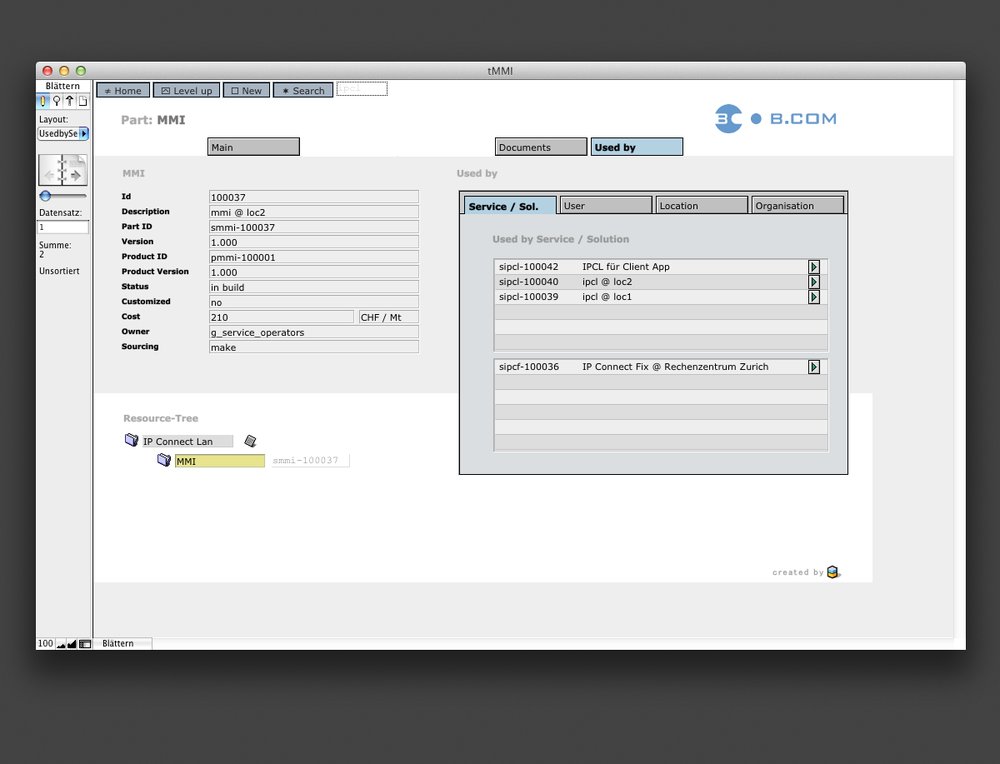
Task: Click the New button
Action: 247,91
